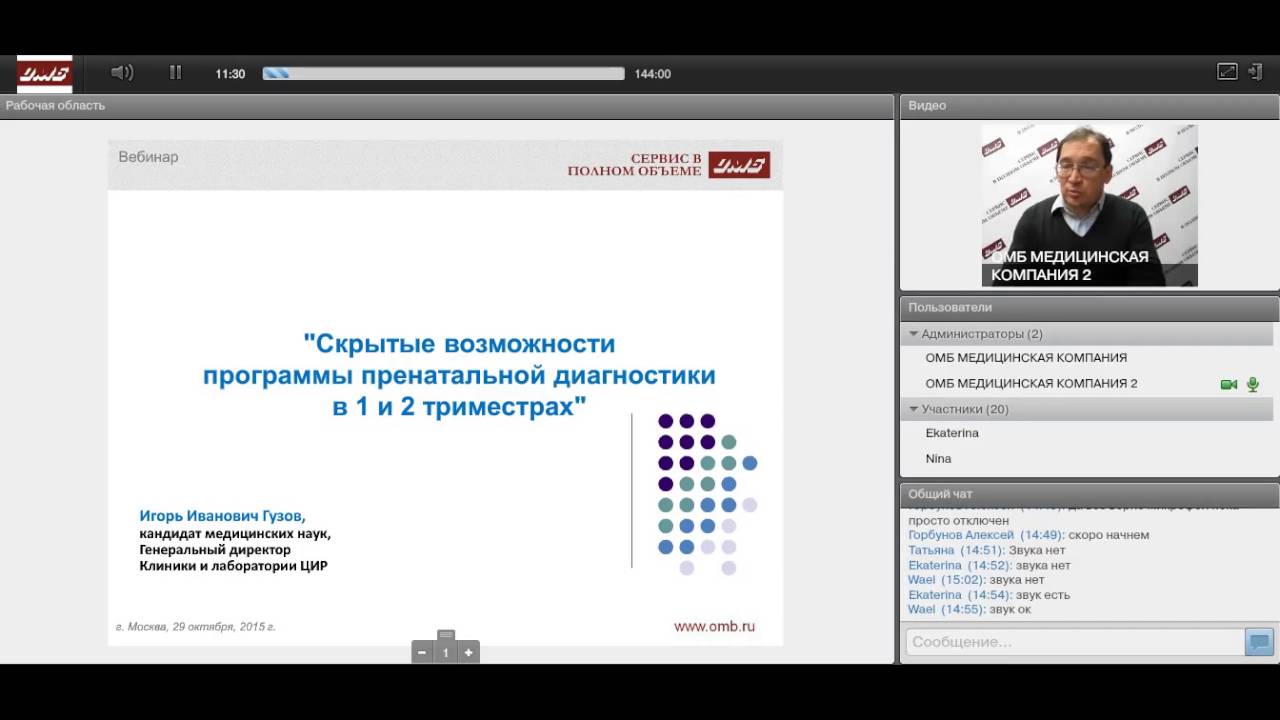Click the total duration 144:00 label
Screen dimensions: 1280x720
coord(652,74)
